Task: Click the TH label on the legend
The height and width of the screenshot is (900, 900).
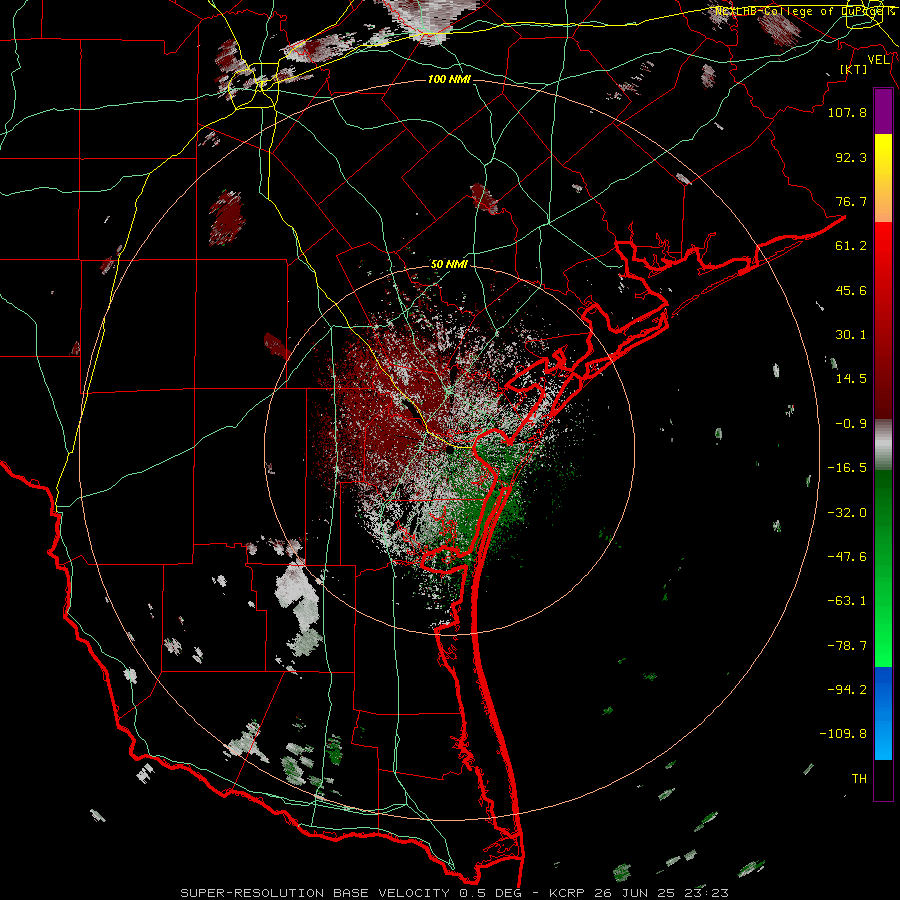Action: [x=859, y=779]
